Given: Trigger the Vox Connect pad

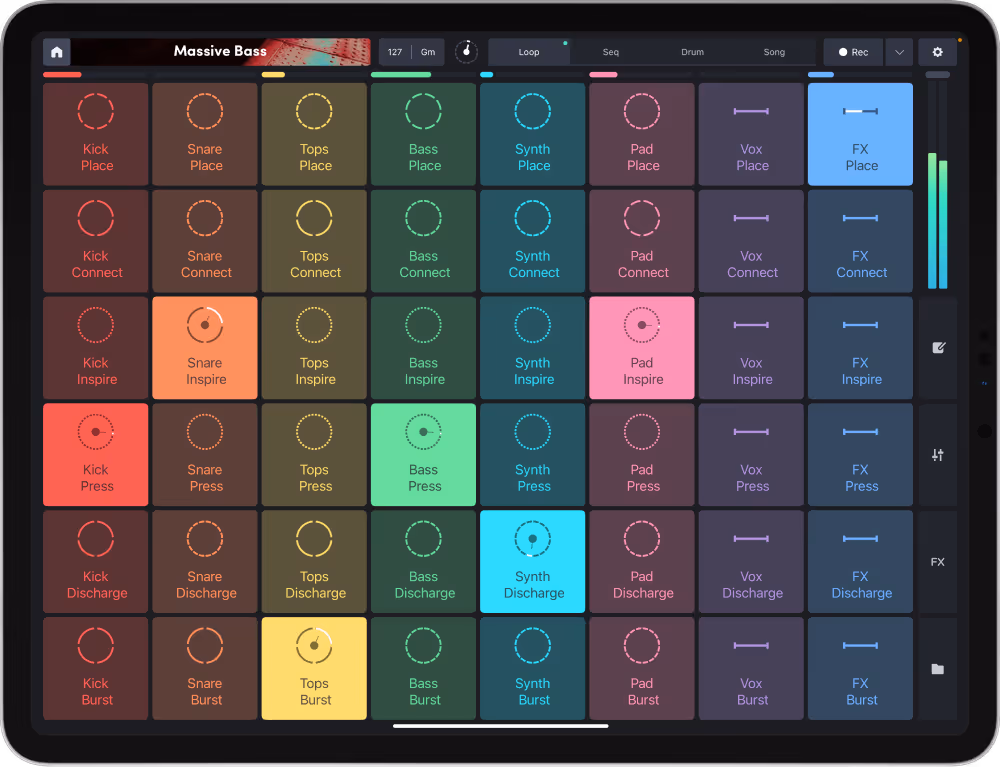Looking at the screenshot, I should (x=751, y=240).
